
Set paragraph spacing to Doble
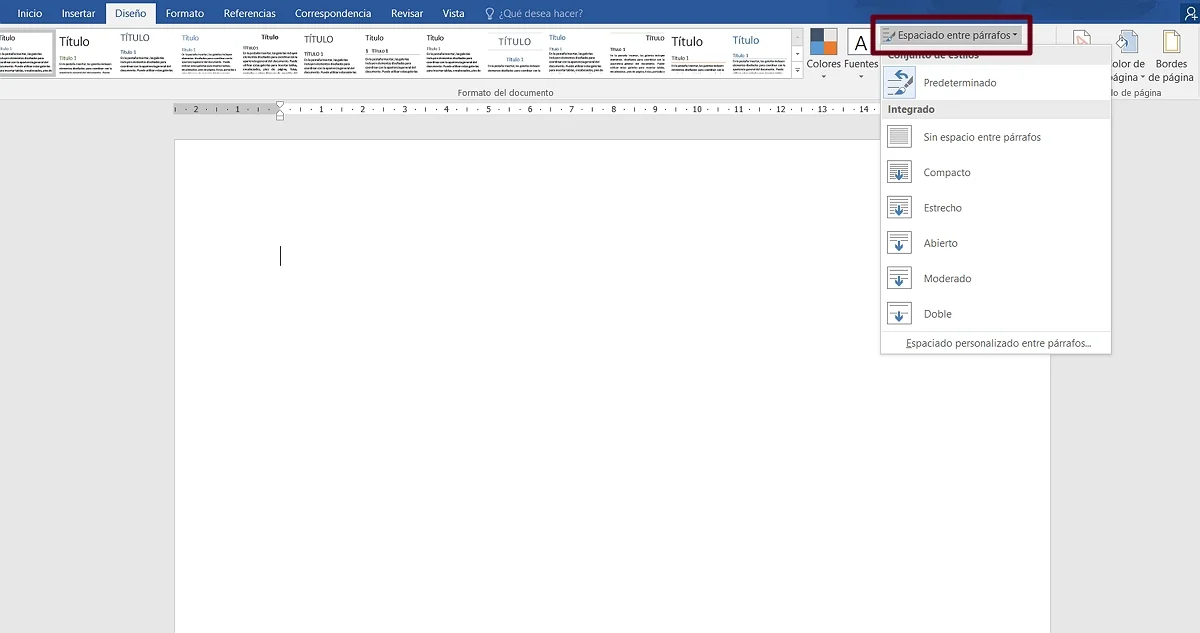[995, 314]
